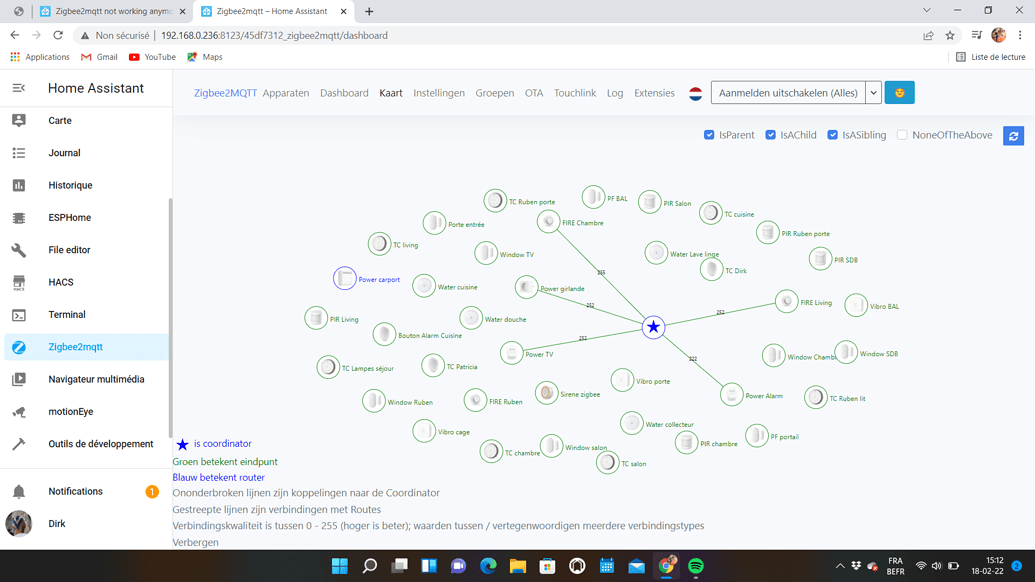
Task: Click the Sirene zigbee device node
Action: [x=547, y=393]
